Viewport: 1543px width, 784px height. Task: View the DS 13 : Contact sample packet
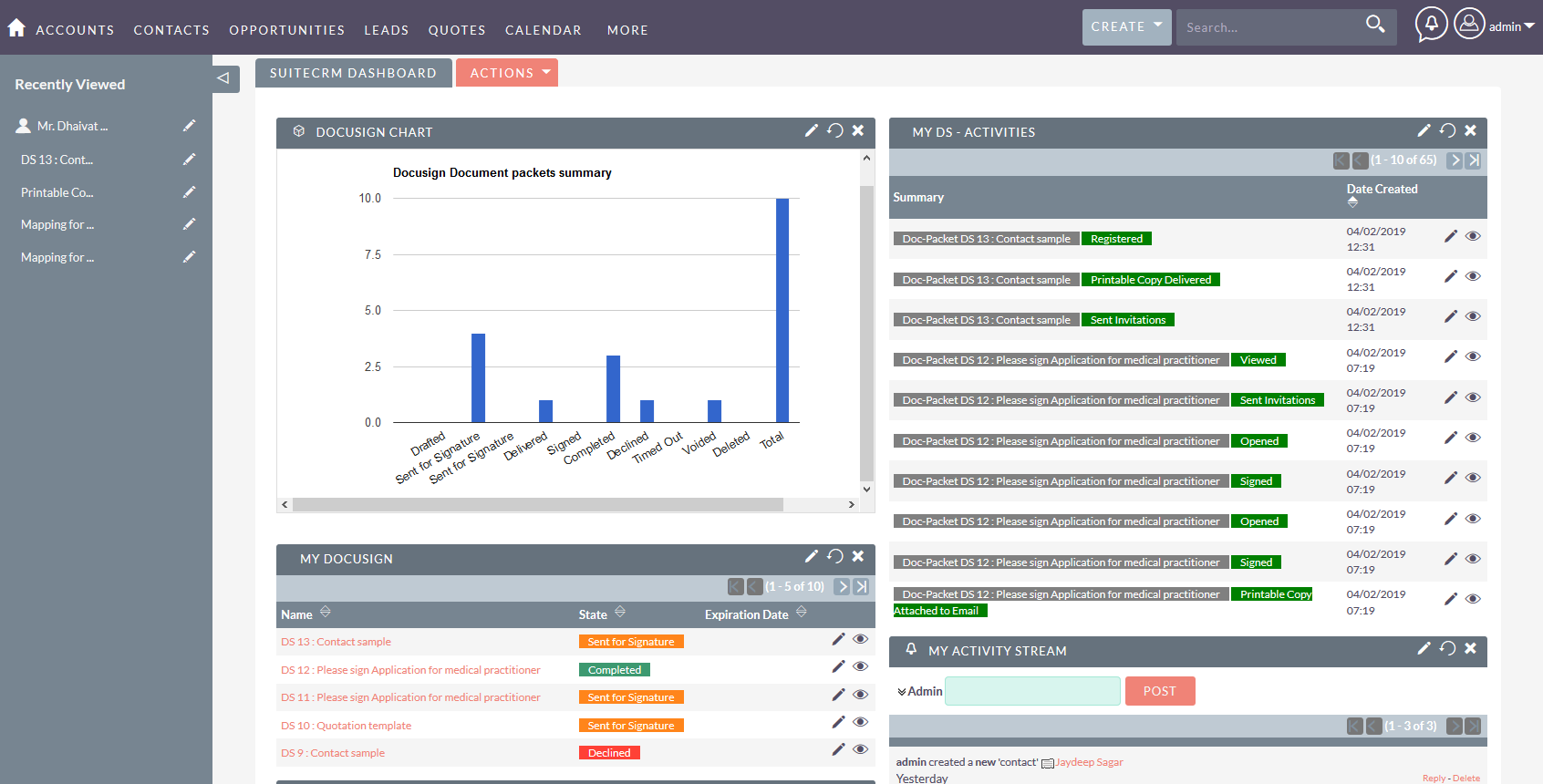tap(860, 639)
